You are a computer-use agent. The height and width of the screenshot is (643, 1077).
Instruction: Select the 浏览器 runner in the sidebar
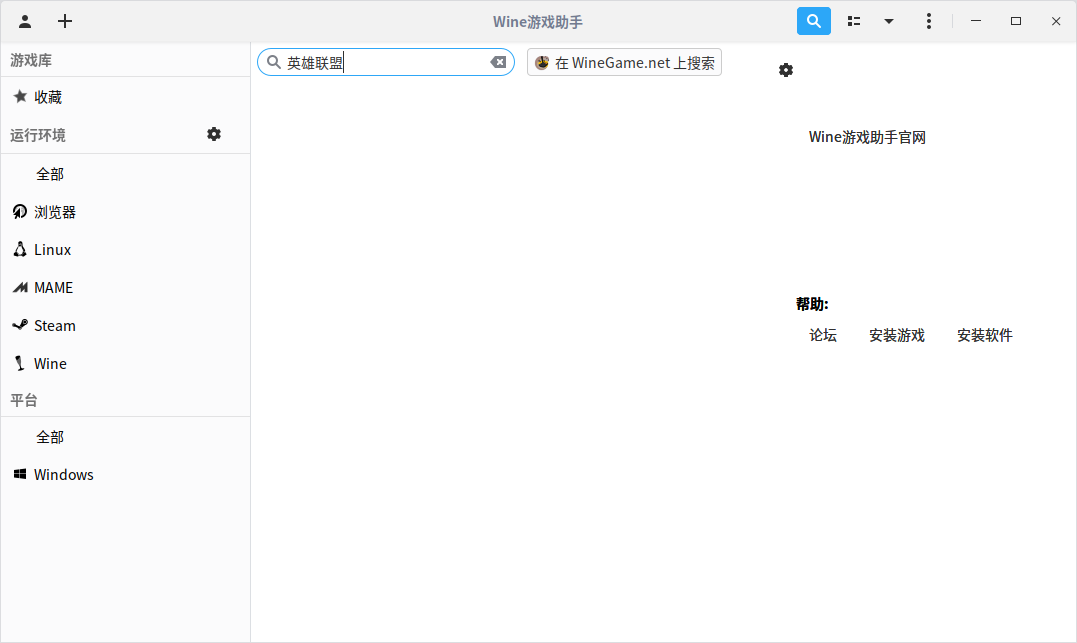point(125,212)
